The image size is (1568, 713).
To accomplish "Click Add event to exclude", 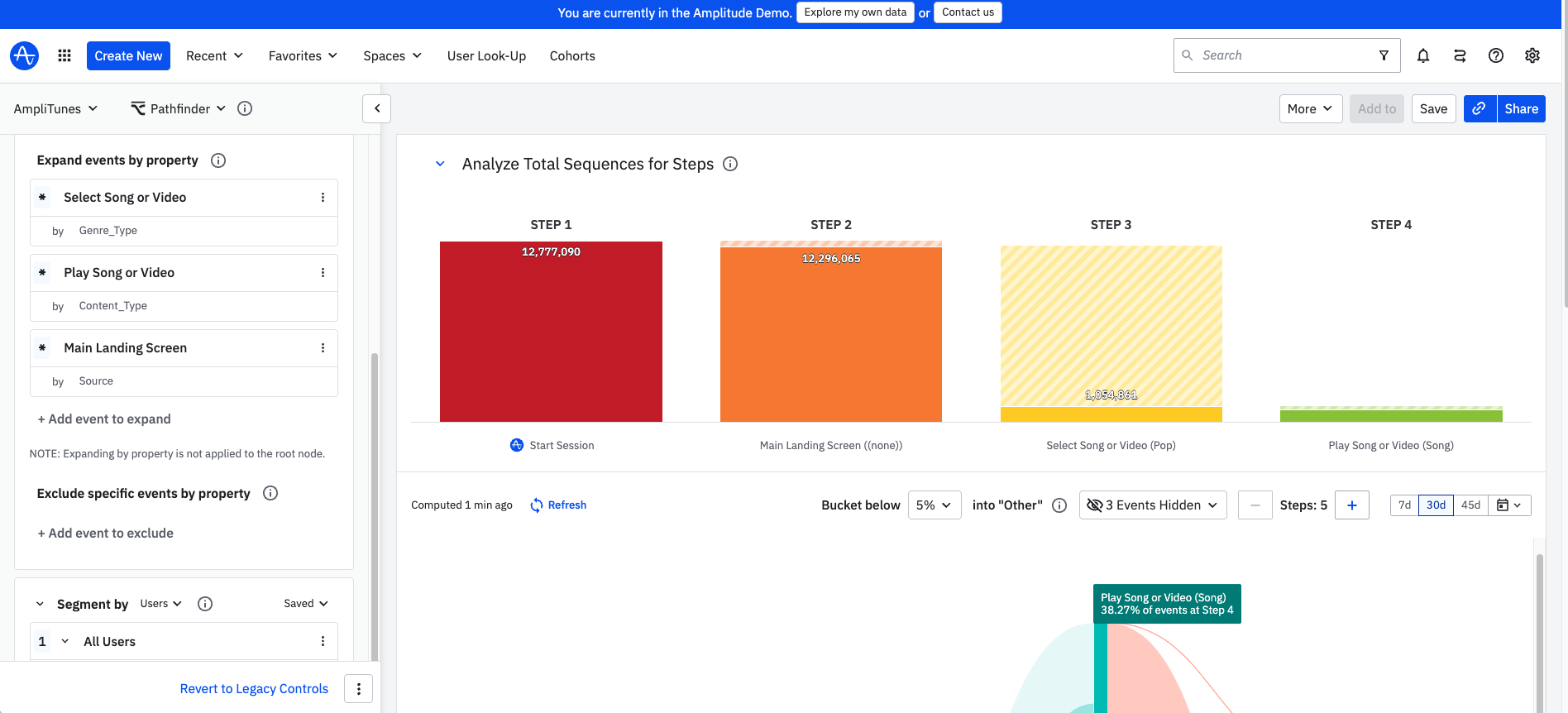I will (106, 534).
